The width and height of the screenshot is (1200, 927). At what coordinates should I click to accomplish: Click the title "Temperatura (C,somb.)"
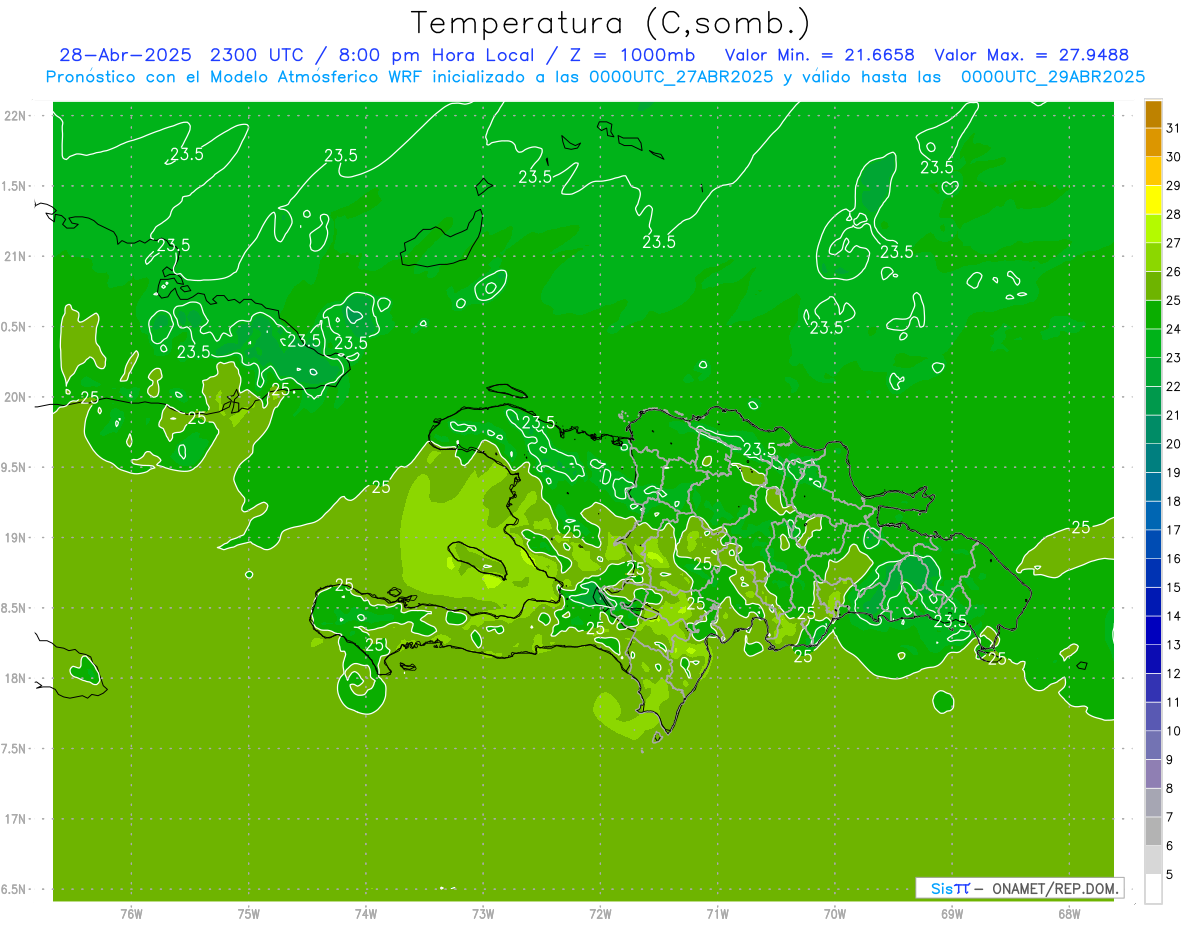coord(610,22)
